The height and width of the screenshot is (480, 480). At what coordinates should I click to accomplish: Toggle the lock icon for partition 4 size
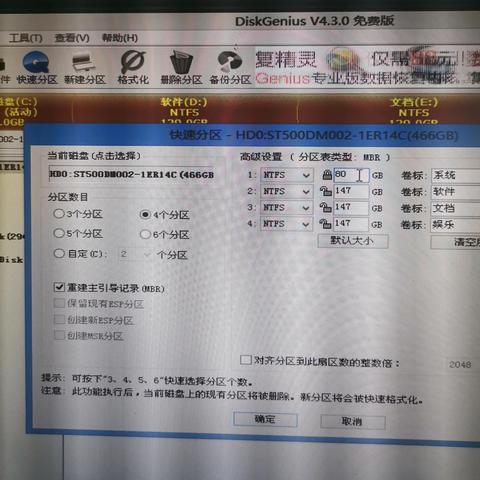(326, 224)
